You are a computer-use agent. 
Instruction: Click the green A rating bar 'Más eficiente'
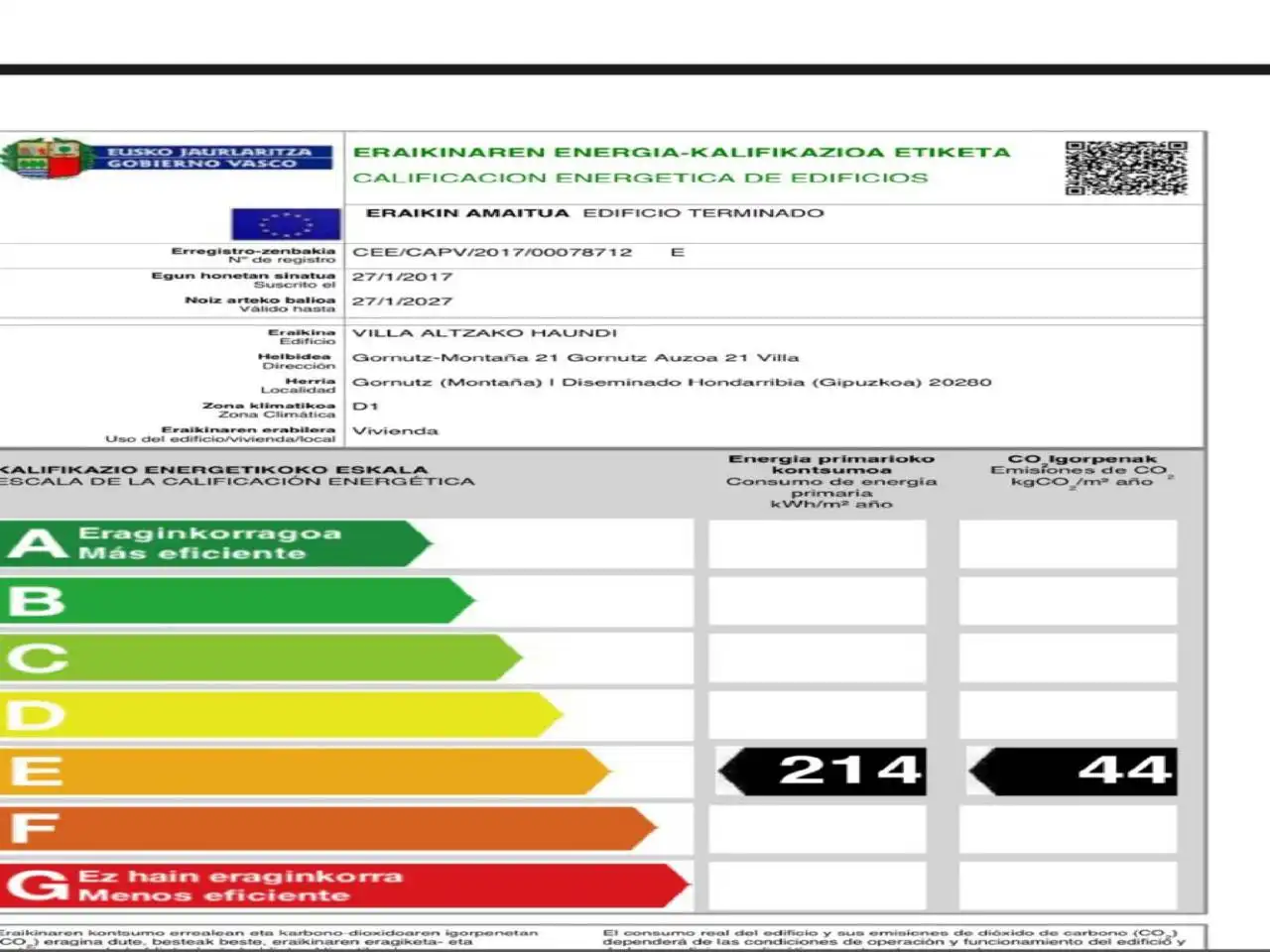216,543
